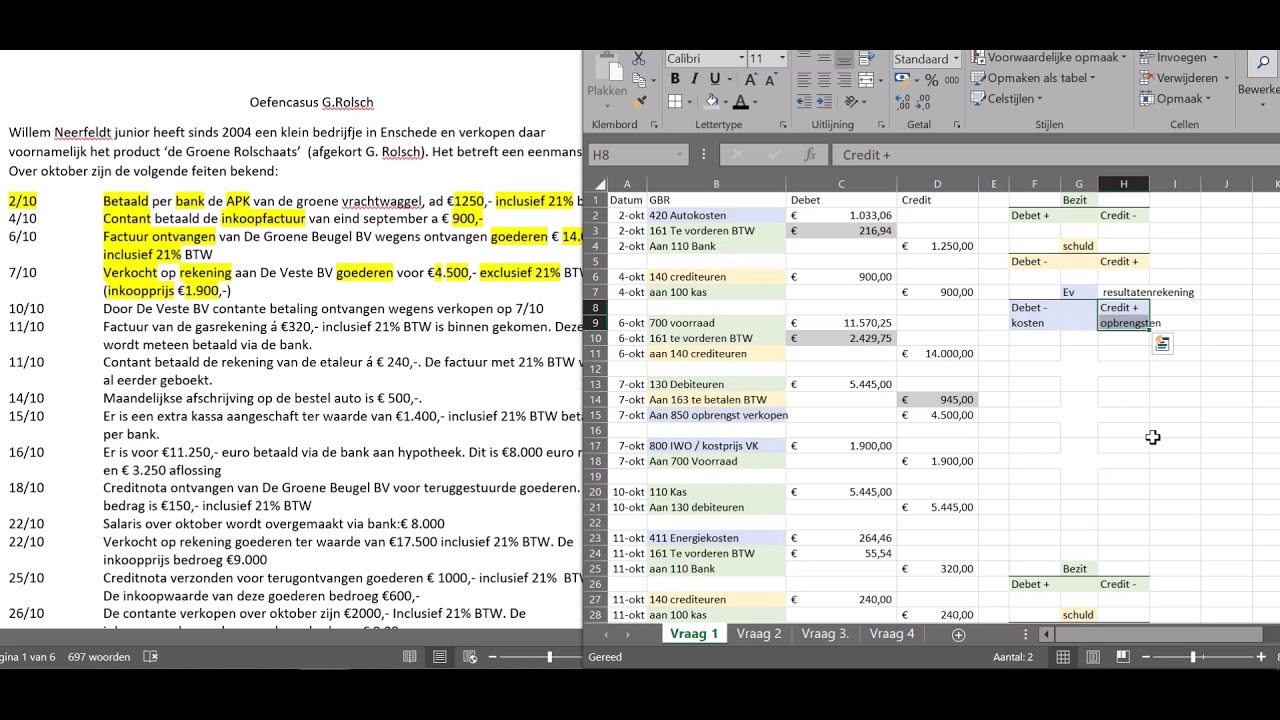Click Excel Page Layout view icon
This screenshot has height=720, width=1280.
[1093, 657]
